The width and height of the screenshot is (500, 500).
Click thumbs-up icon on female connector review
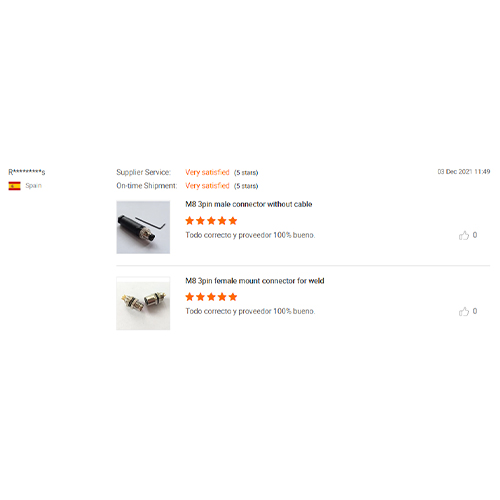pos(464,312)
